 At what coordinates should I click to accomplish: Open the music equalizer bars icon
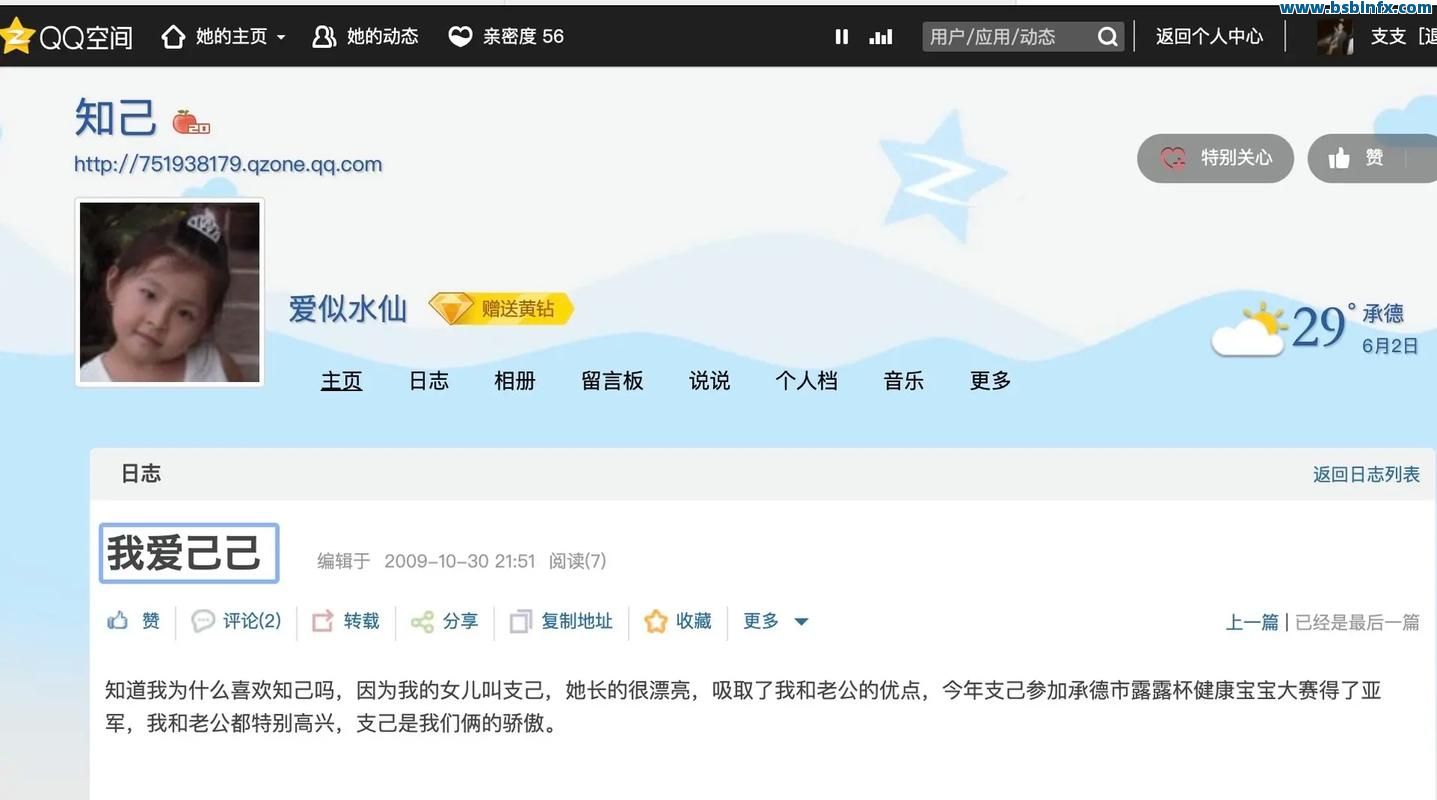pos(881,37)
